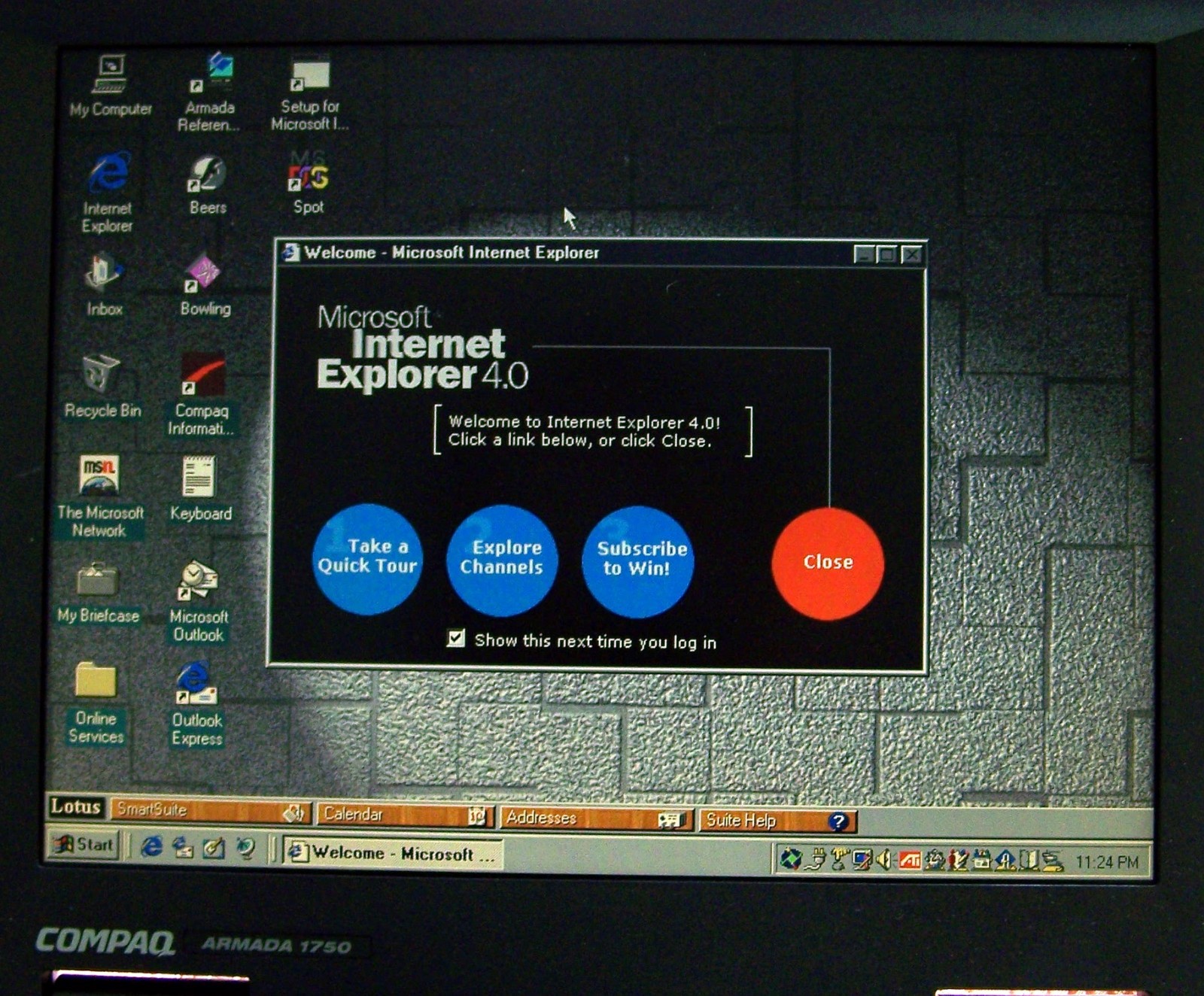1204x996 pixels.
Task: Select The Microsoft Network desktop icon
Action: 100,496
